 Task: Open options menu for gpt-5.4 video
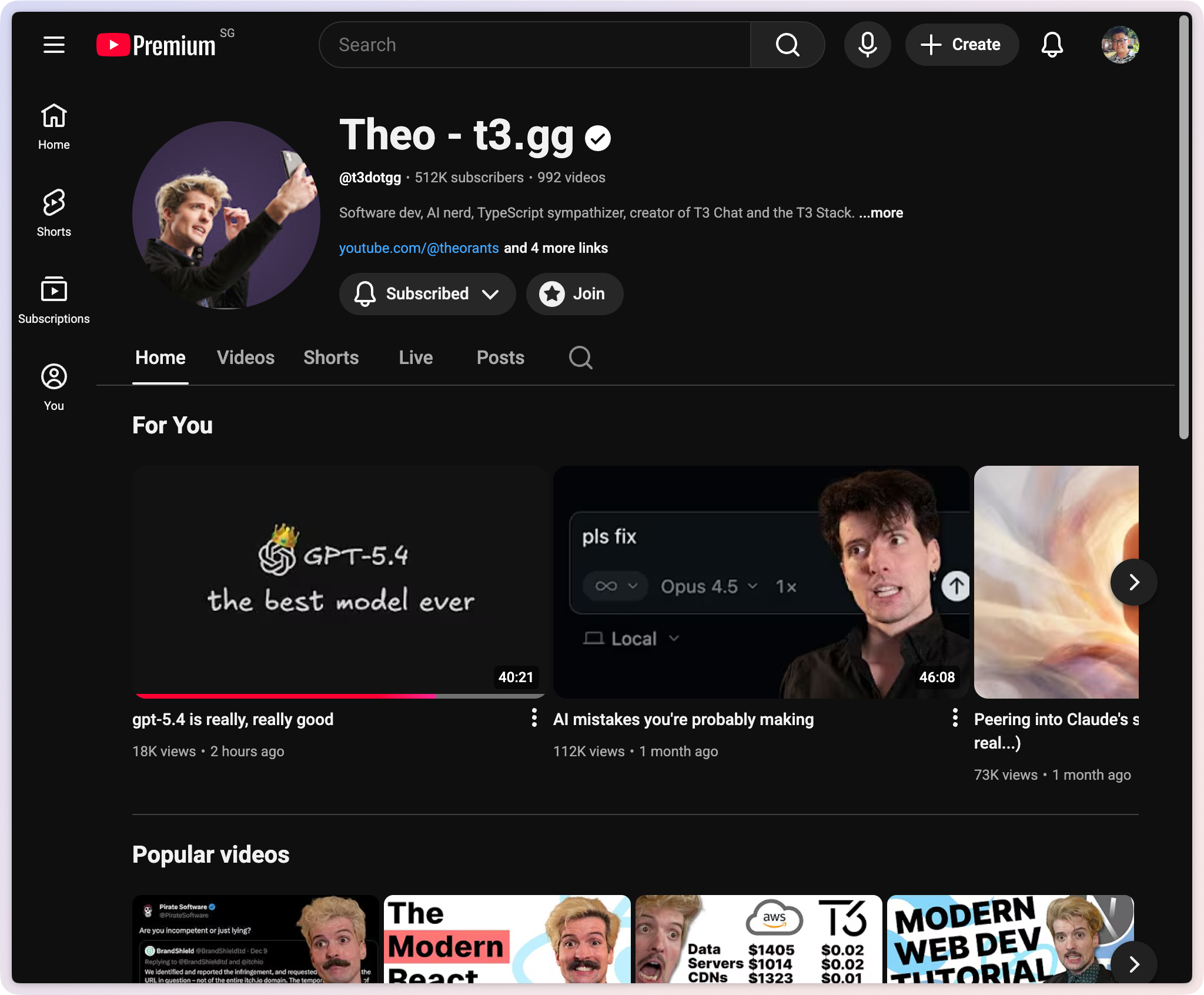[x=534, y=717]
